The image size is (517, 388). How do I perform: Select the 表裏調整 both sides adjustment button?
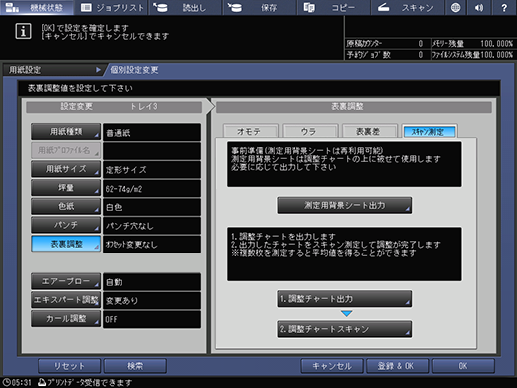point(66,244)
